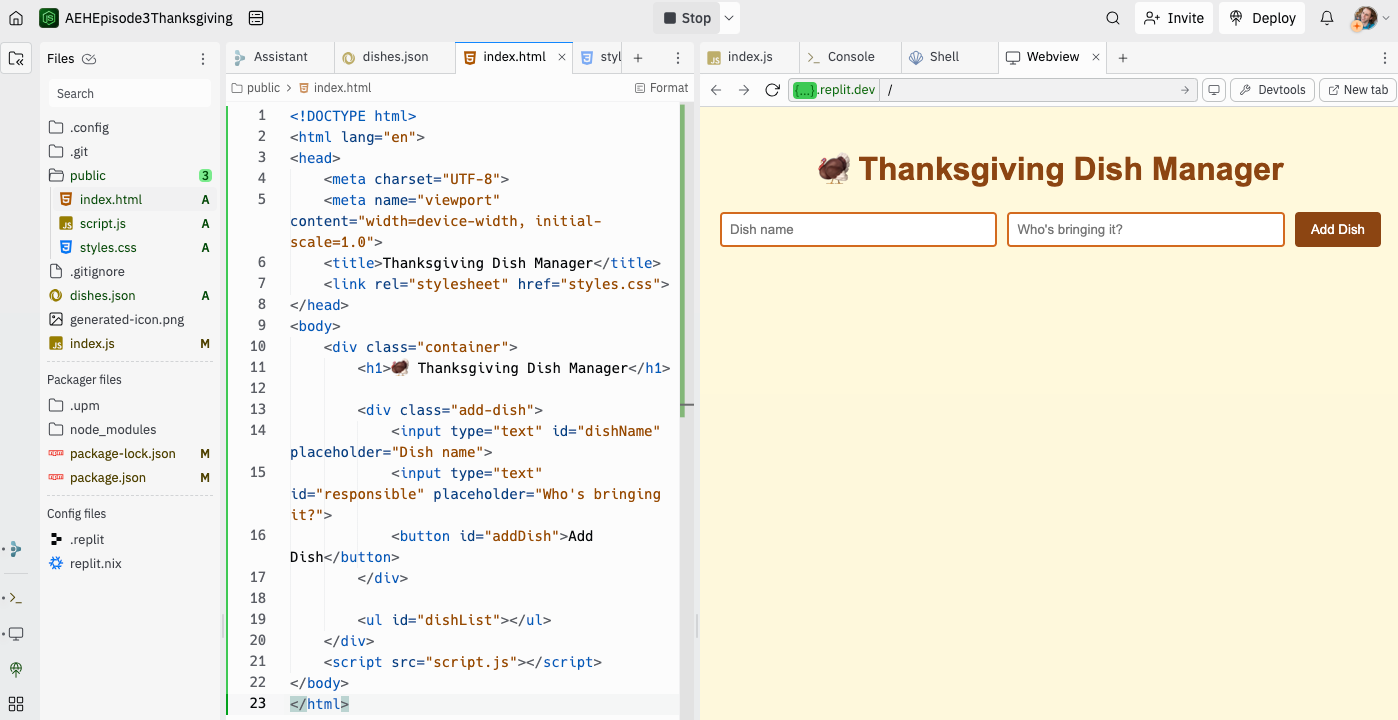Open styles.css in file tree
The image size is (1398, 720).
coord(108,247)
